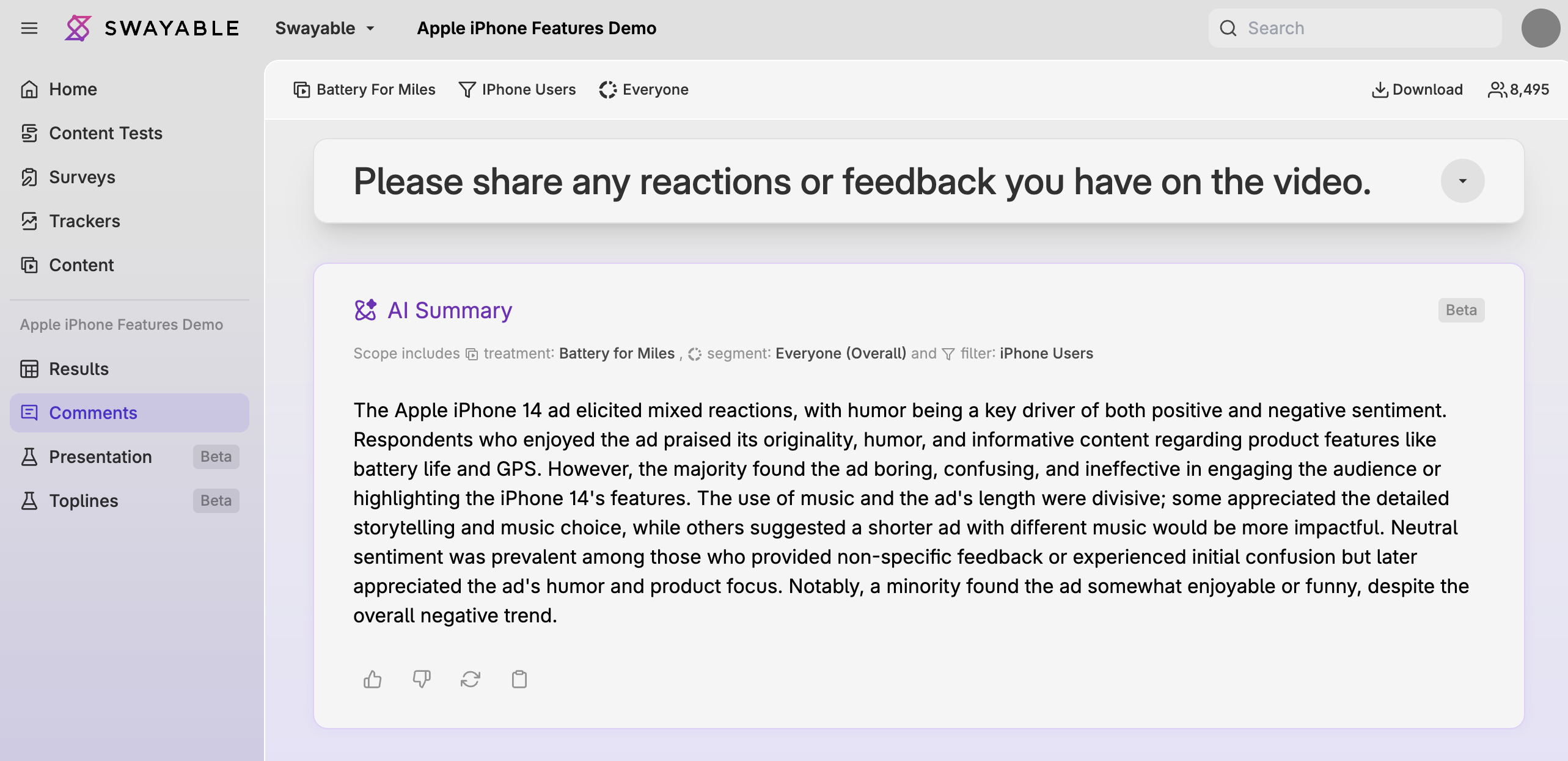Select the Everyone segment chip
Image resolution: width=1568 pixels, height=761 pixels.
tap(643, 89)
